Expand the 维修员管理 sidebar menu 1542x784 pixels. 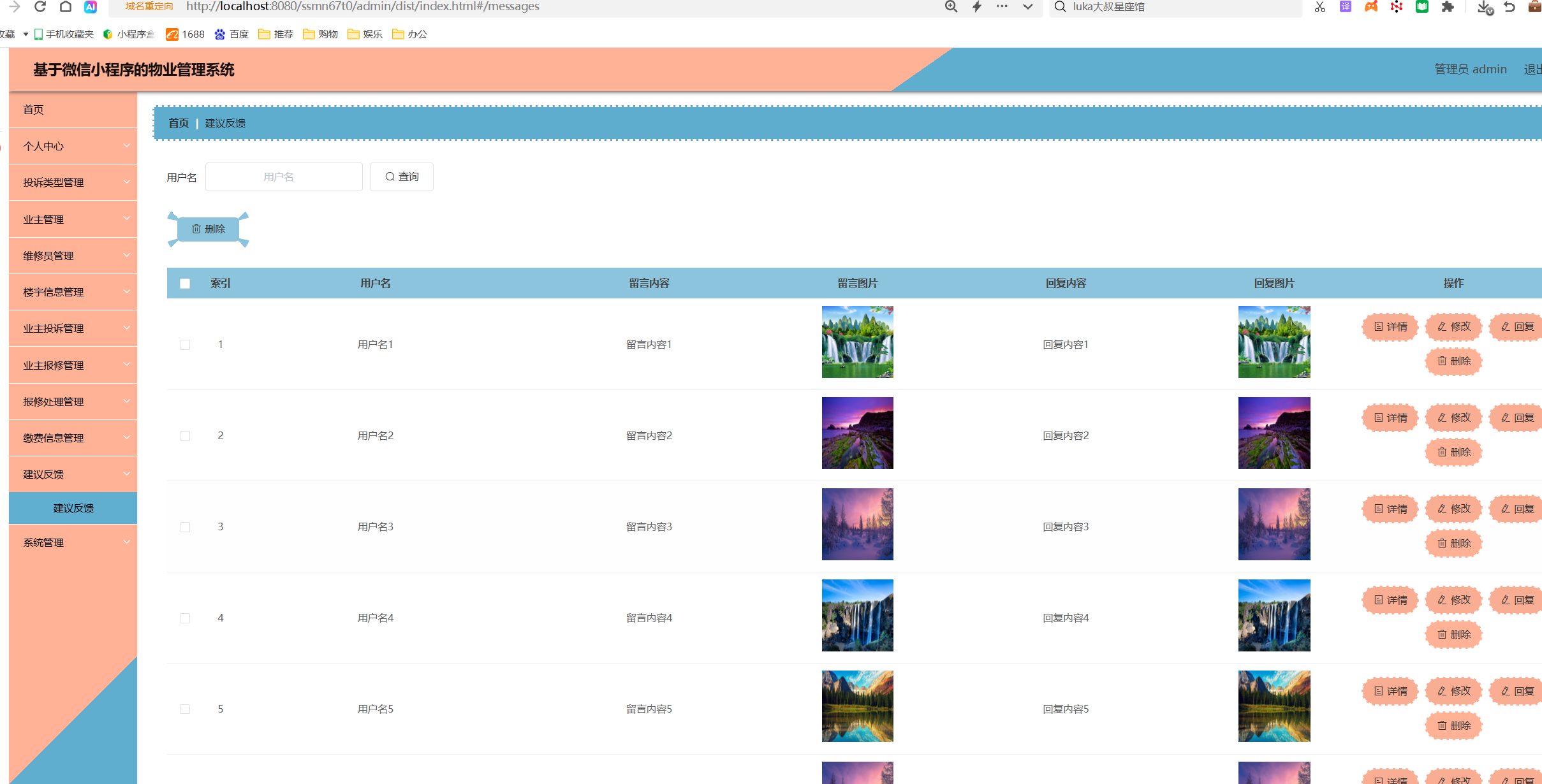(73, 256)
